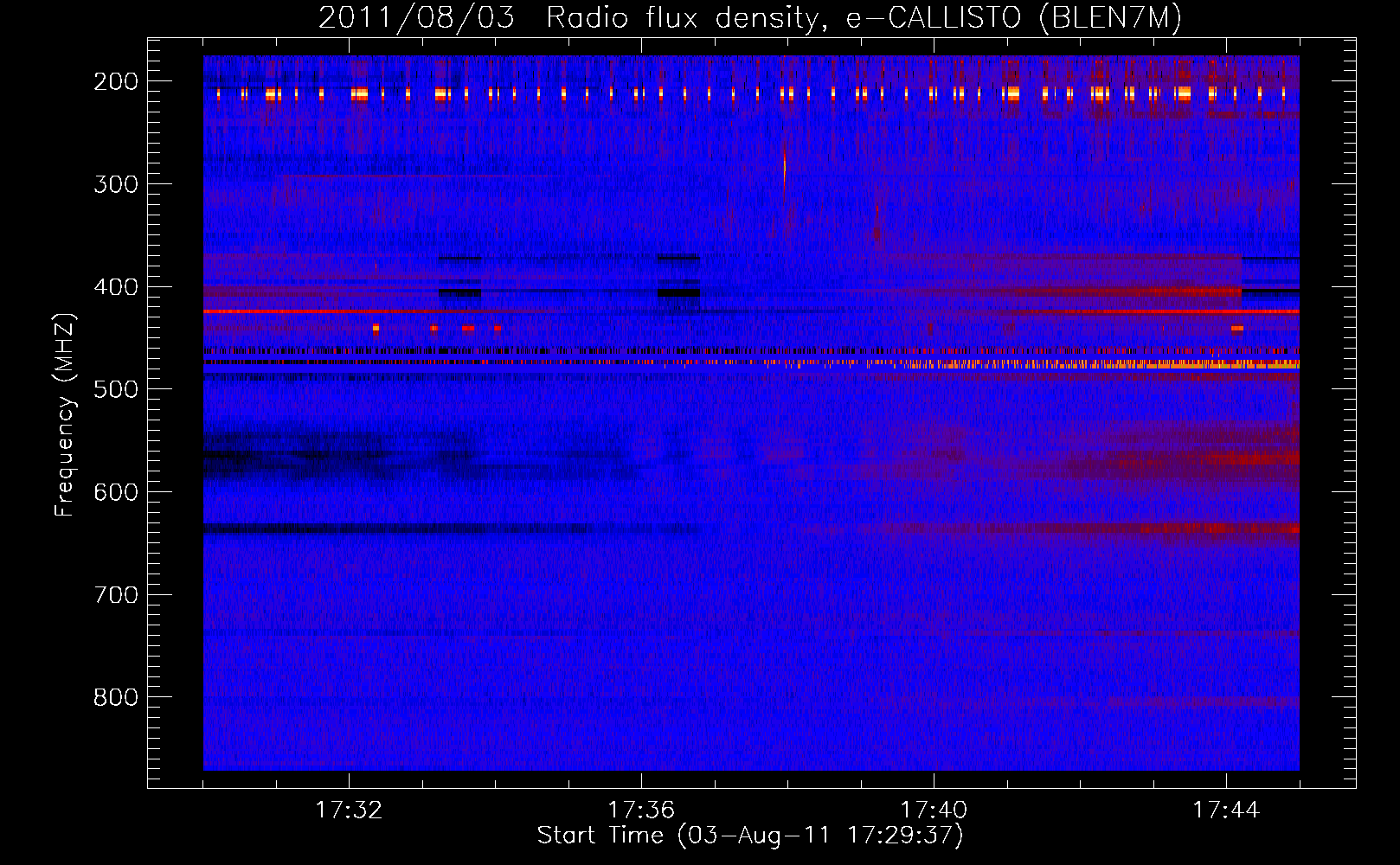Click the solid red horizontal line near 425 MHz

(751, 311)
